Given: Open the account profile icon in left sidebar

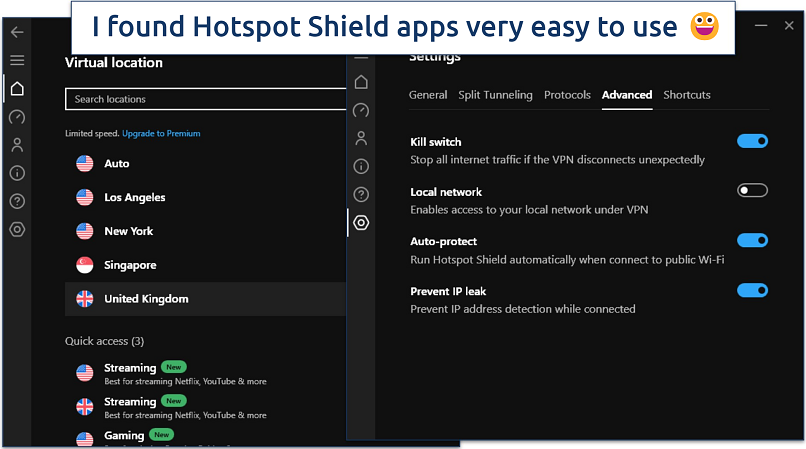Looking at the screenshot, I should click(17, 145).
